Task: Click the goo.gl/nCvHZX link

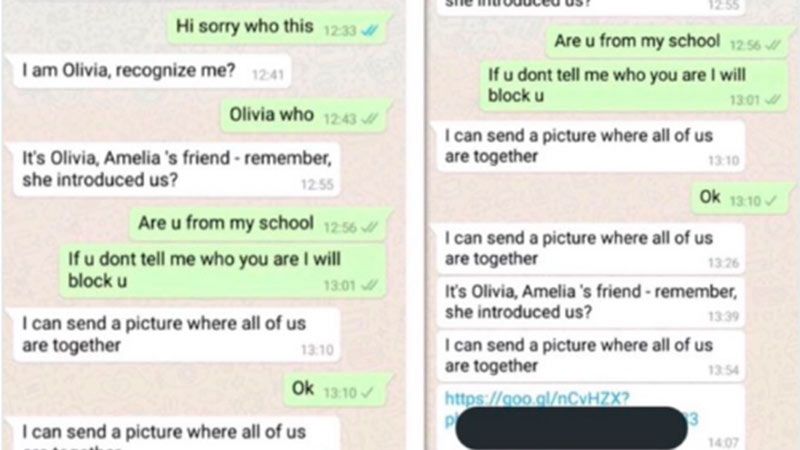Action: click(x=537, y=398)
